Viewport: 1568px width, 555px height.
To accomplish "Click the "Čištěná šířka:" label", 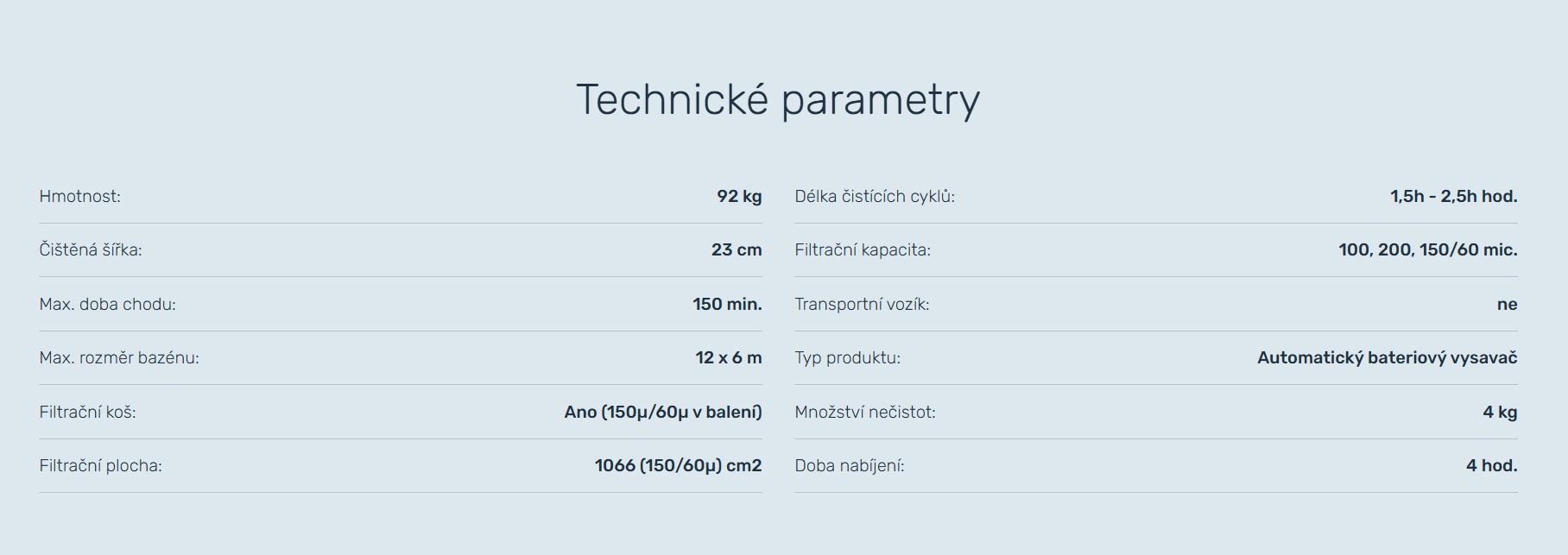I will [x=91, y=250].
